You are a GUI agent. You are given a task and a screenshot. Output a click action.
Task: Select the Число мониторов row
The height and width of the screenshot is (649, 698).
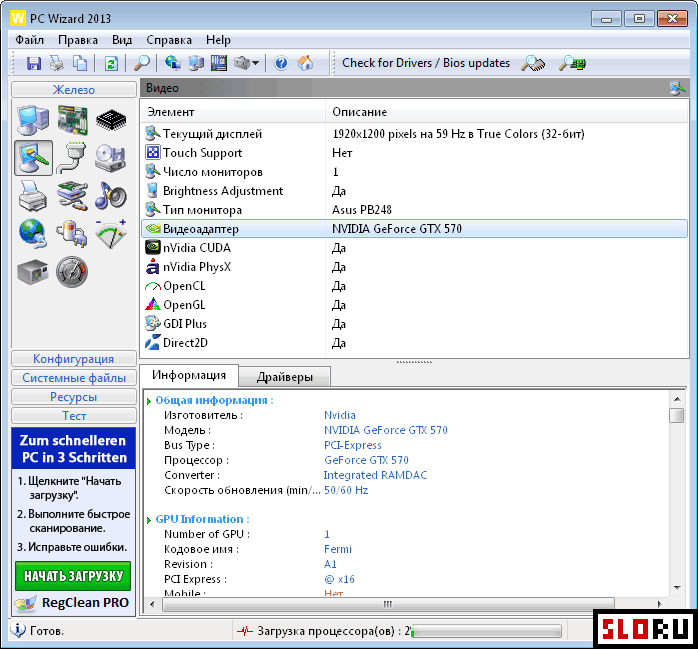click(414, 172)
